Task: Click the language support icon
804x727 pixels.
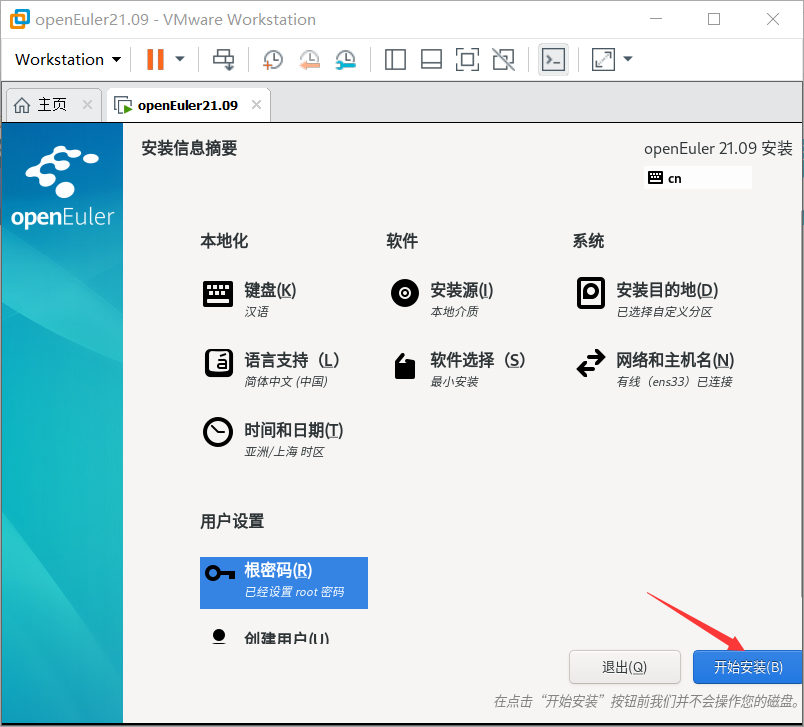Action: 219,363
